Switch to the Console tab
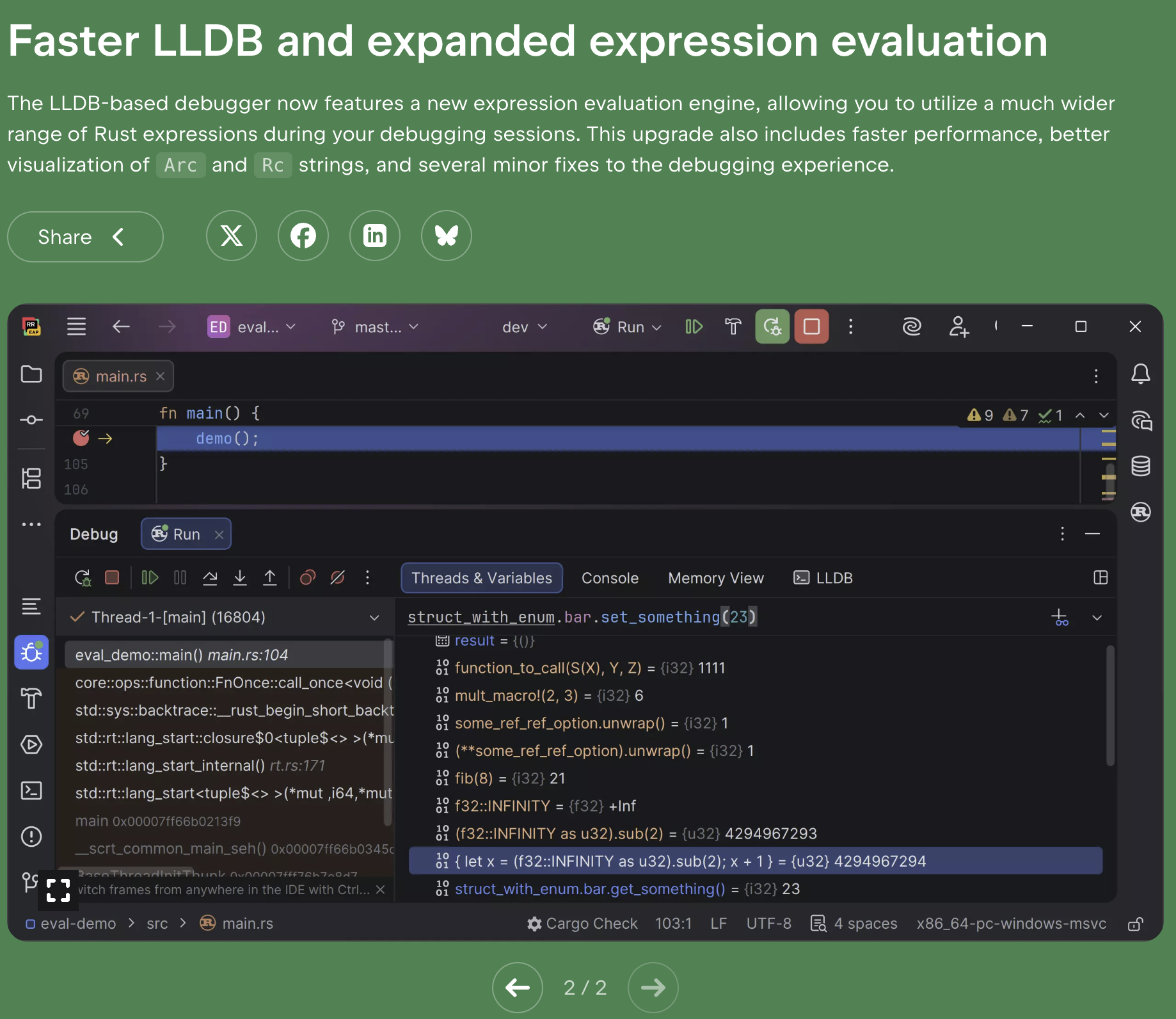Viewport: 1176px width, 1019px height. pyautogui.click(x=610, y=578)
